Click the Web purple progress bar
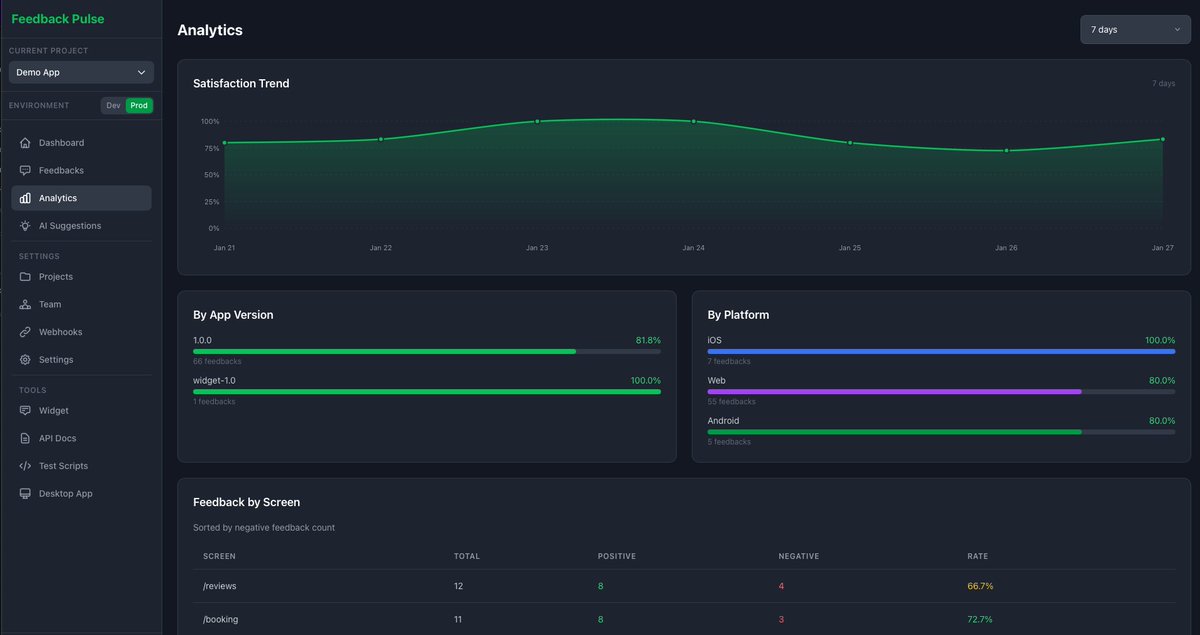Screen dimensions: 1200x635 pos(941,392)
